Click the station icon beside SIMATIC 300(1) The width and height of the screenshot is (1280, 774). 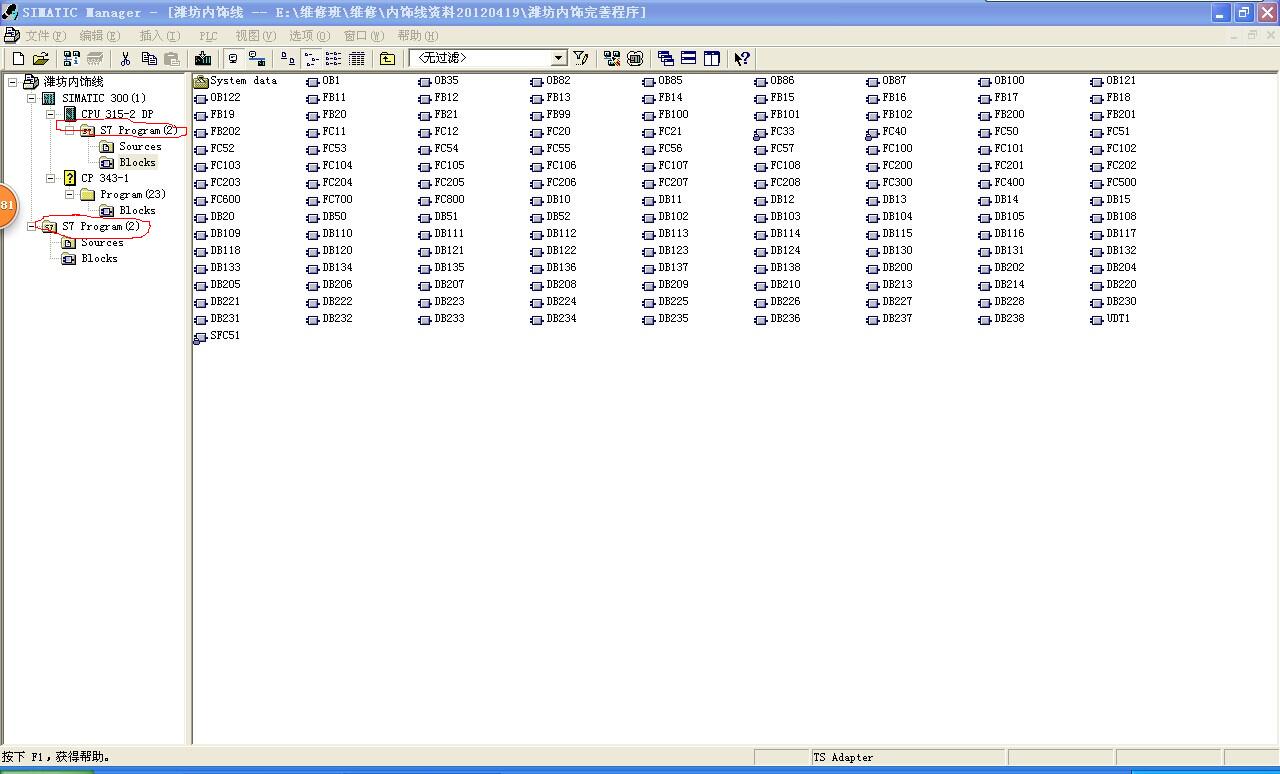coord(49,98)
